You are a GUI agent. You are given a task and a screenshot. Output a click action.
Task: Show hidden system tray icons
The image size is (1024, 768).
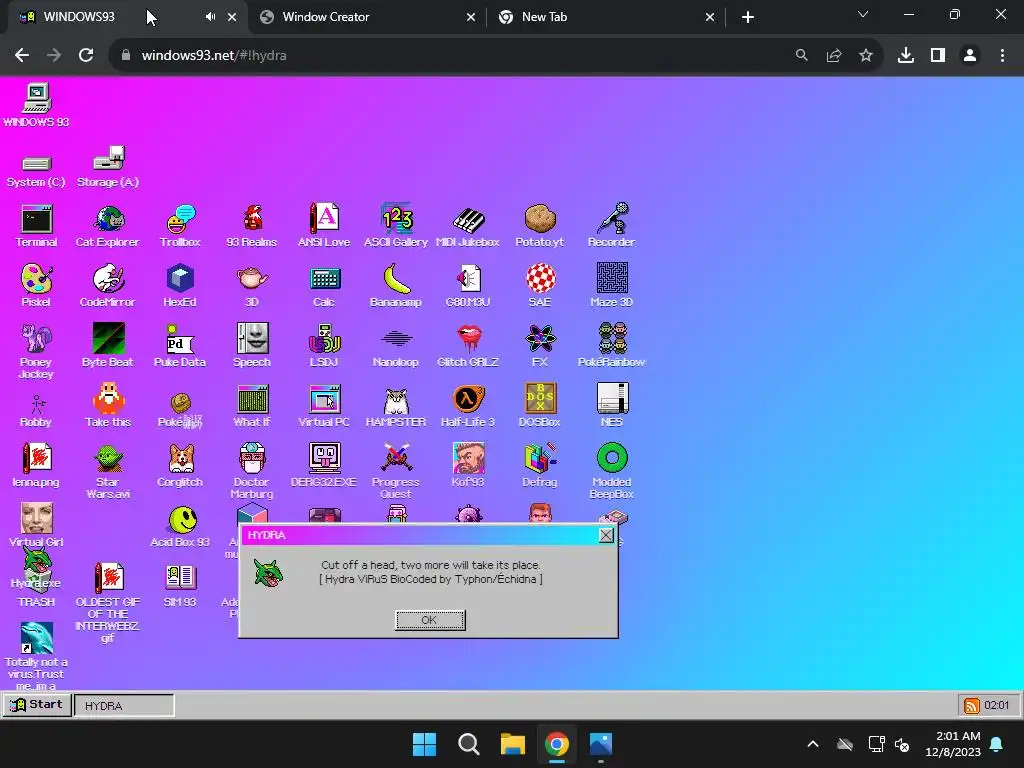click(x=812, y=744)
